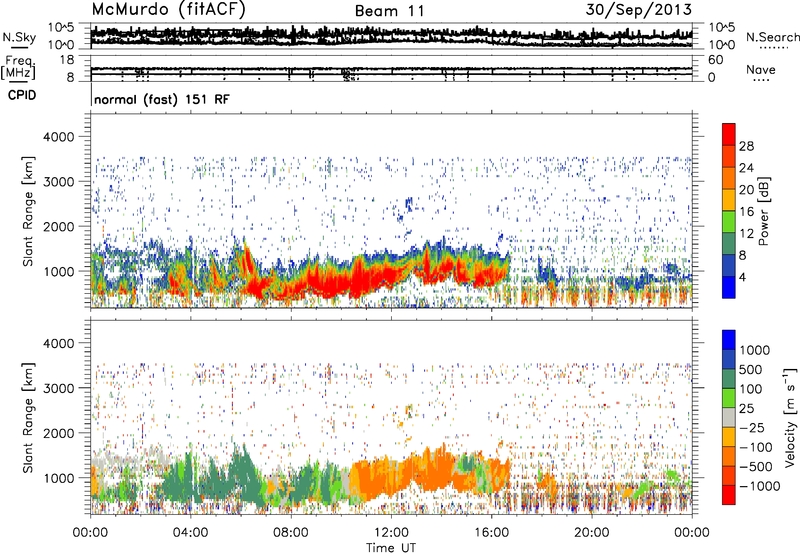Screen dimensions: 800x554
Task: Click the '28' value on the power scale
Action: click(746, 146)
